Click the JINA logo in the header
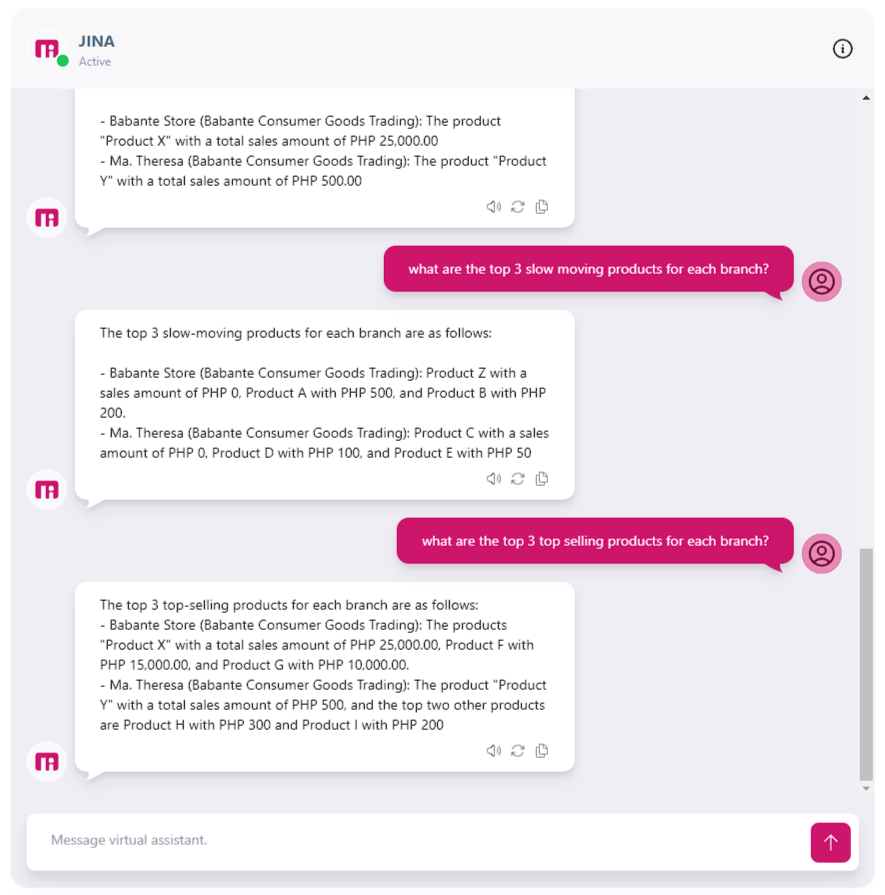Viewport: 885px width, 895px height. (x=47, y=49)
